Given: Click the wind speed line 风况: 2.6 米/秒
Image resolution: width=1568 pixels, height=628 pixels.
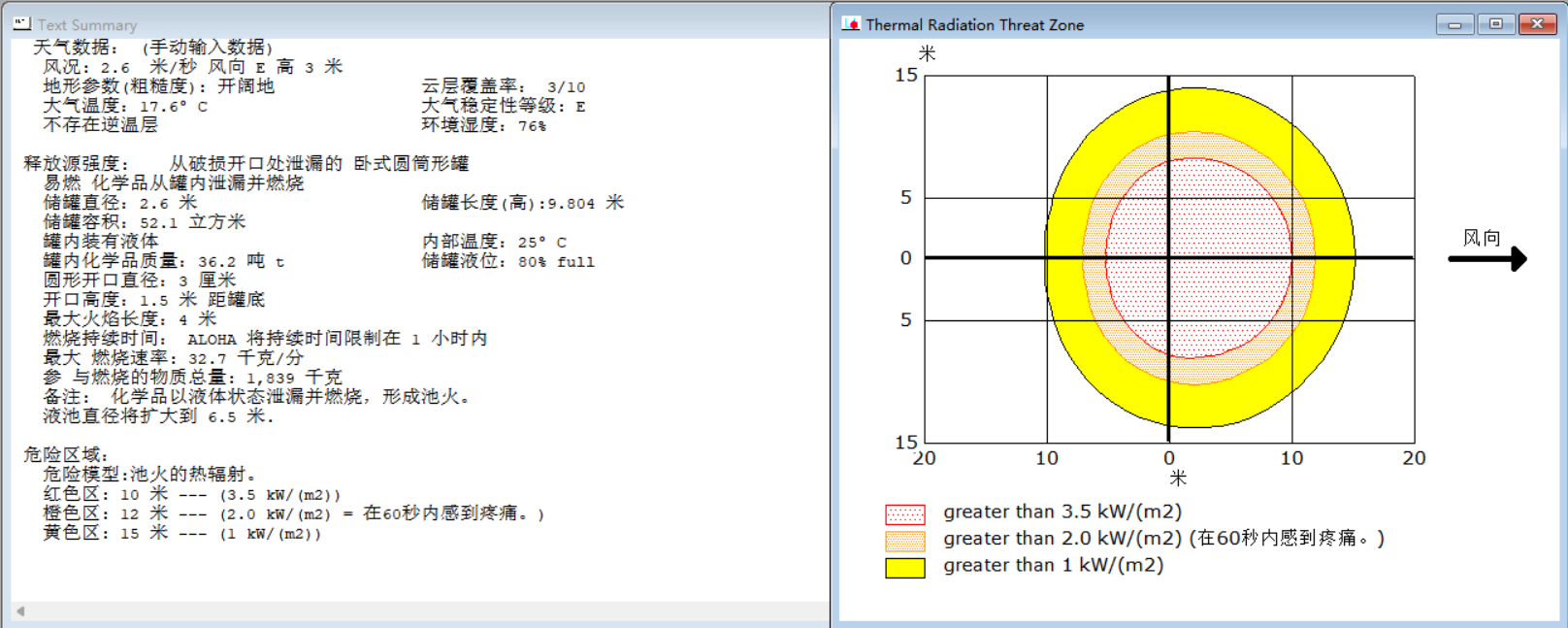Looking at the screenshot, I should coord(192,67).
